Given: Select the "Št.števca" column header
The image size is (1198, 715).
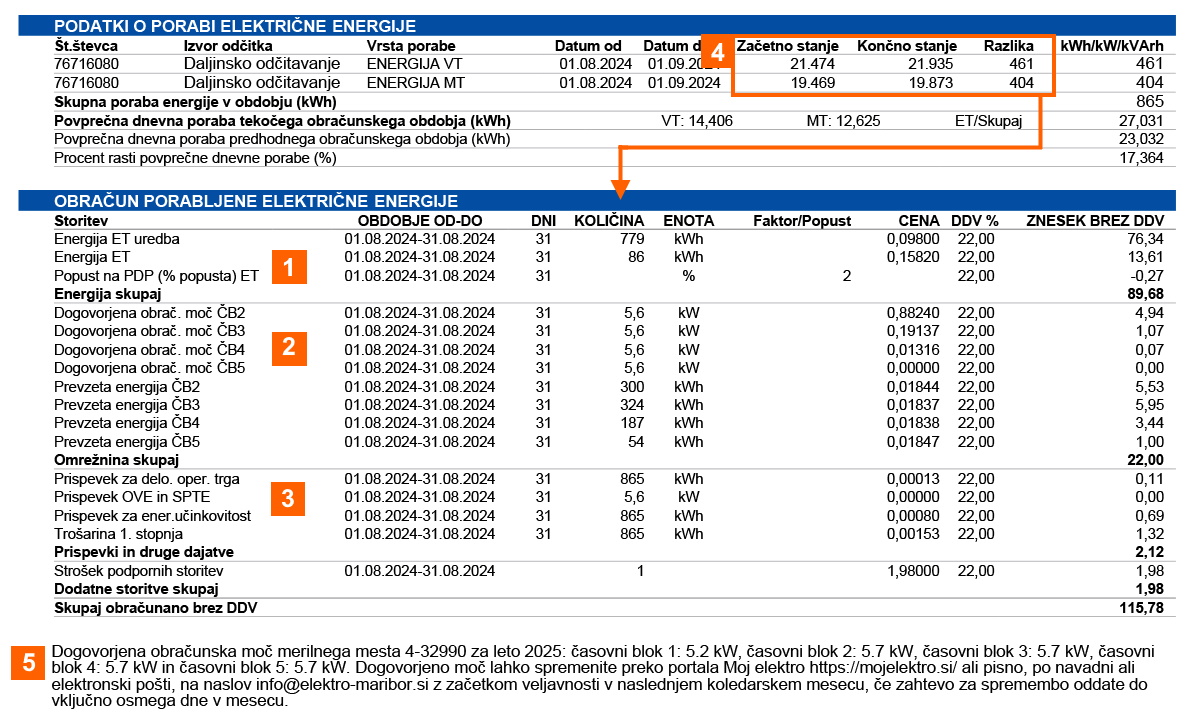Looking at the screenshot, I should pyautogui.click(x=86, y=46).
